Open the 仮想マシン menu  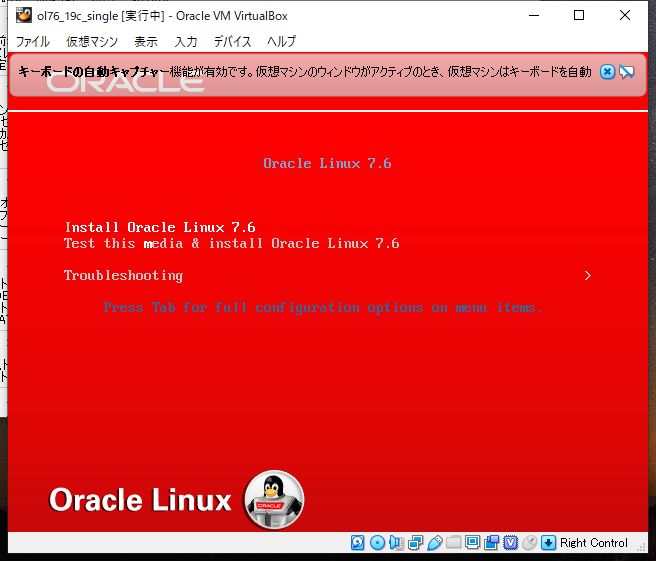coord(92,41)
